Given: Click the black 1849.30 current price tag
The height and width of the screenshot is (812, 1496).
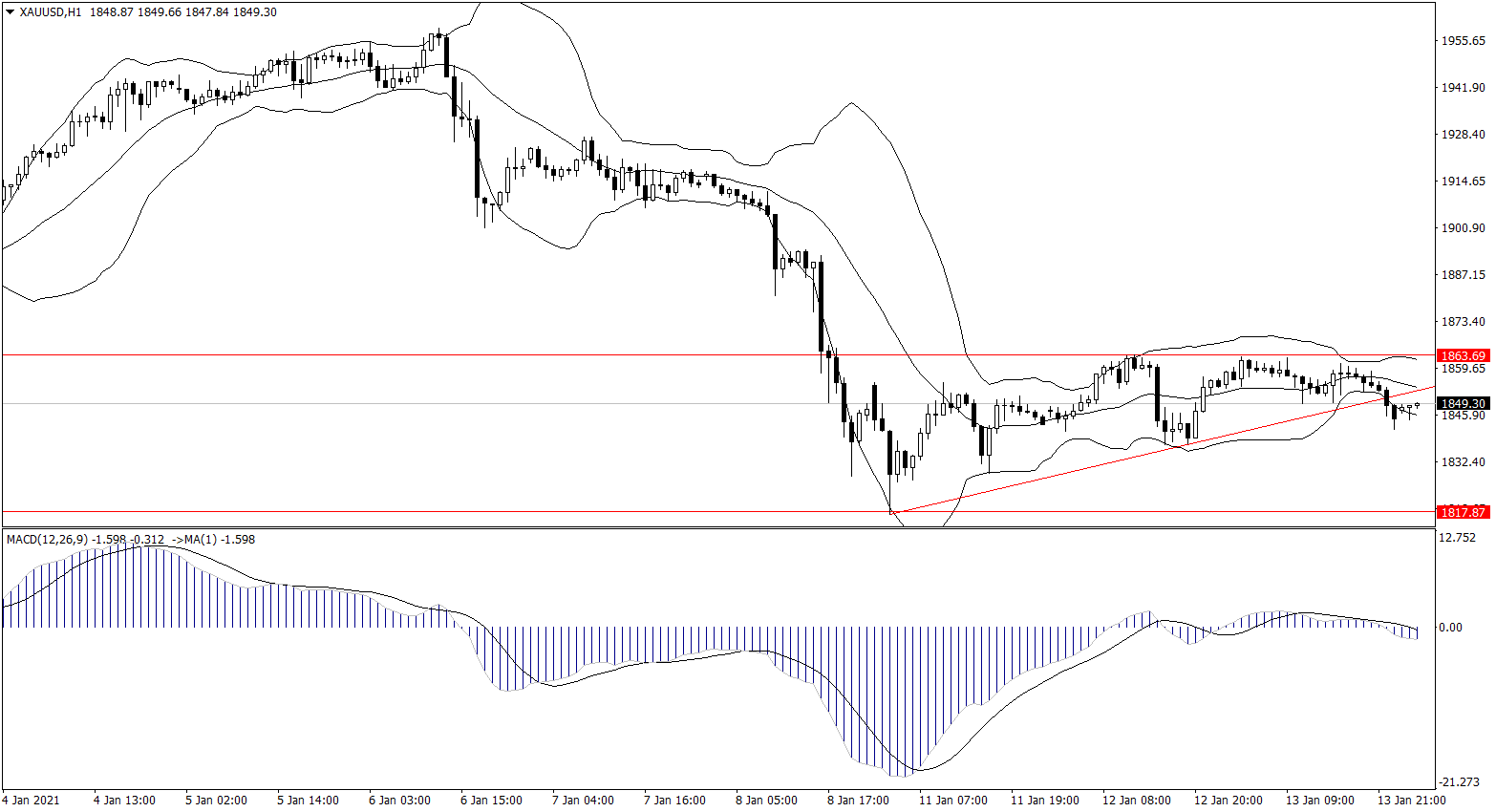Looking at the screenshot, I should pos(1463,404).
